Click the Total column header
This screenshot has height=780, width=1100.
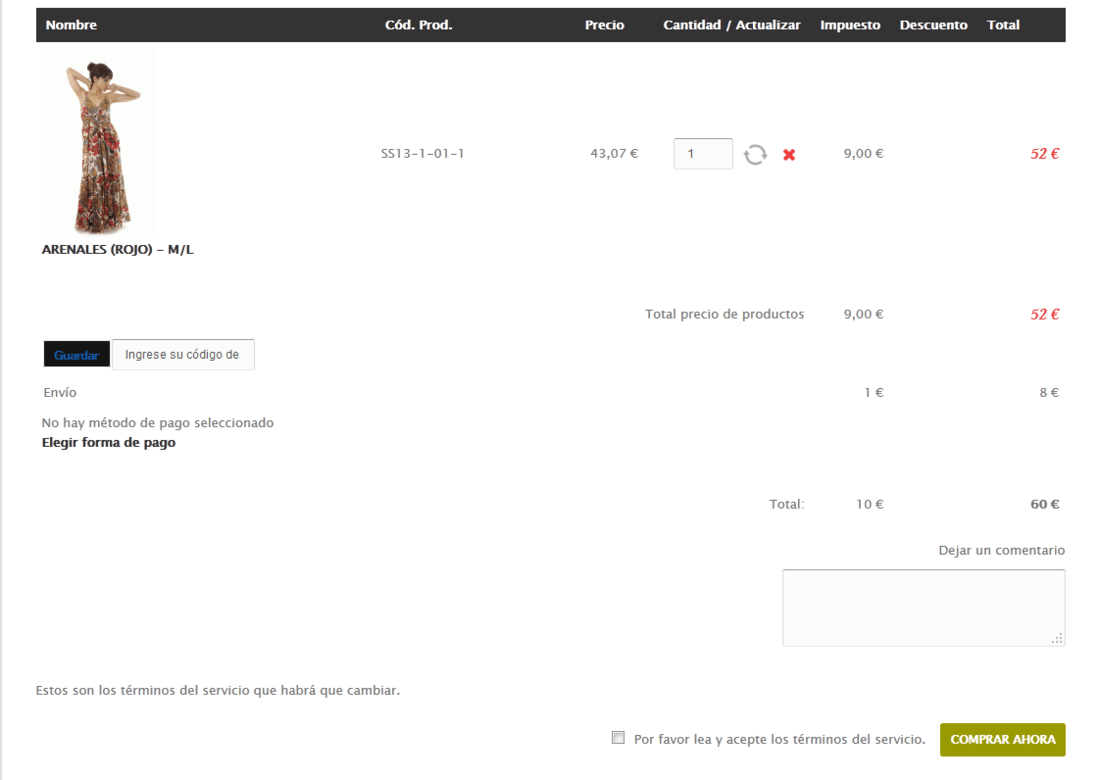(x=1003, y=25)
